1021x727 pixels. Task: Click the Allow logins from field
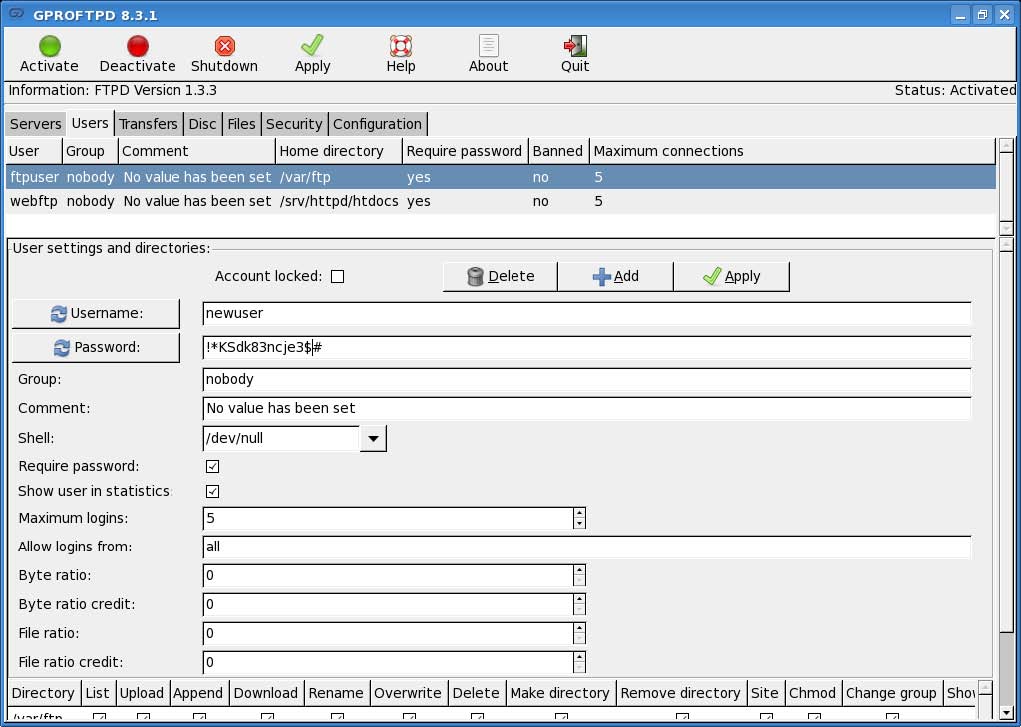pyautogui.click(x=587, y=547)
